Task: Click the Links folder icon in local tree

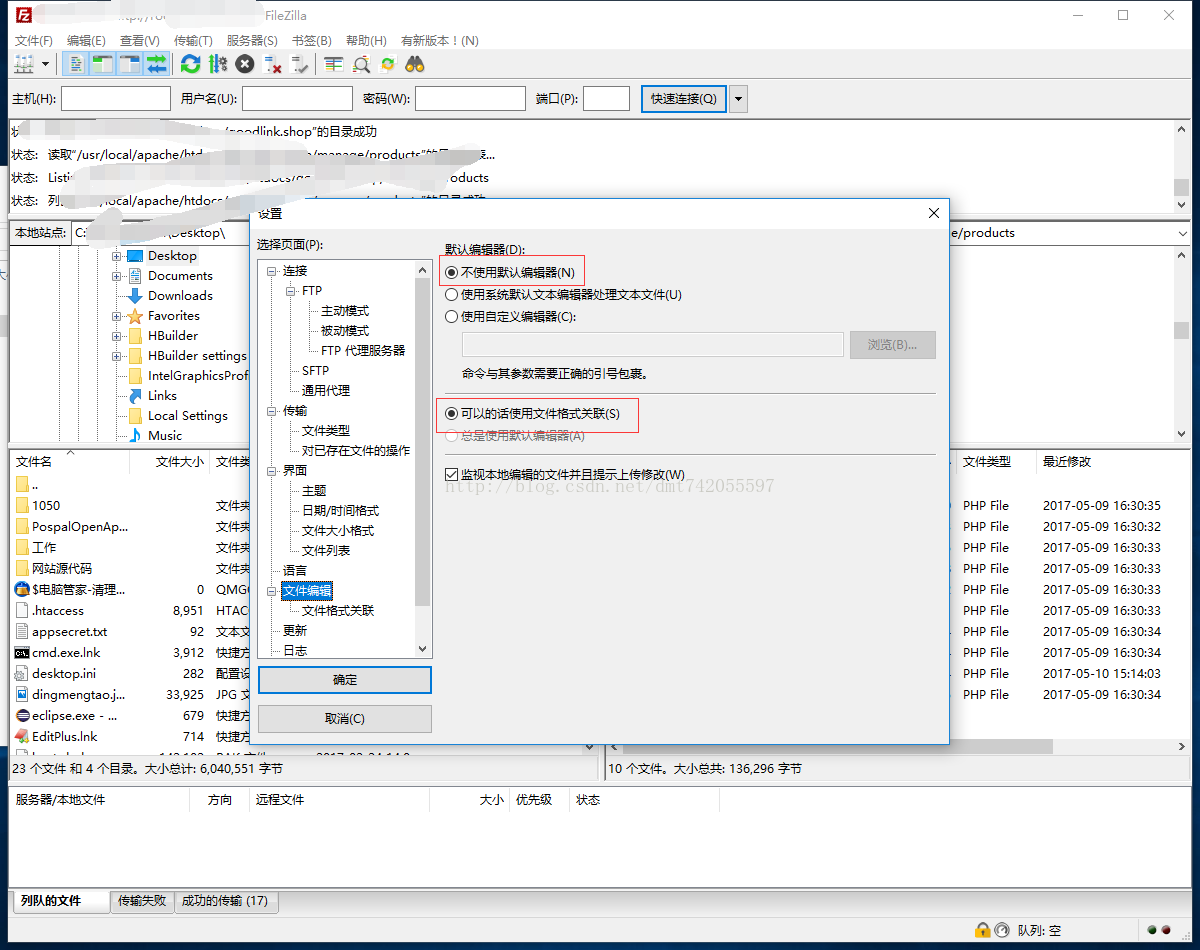Action: click(134, 396)
